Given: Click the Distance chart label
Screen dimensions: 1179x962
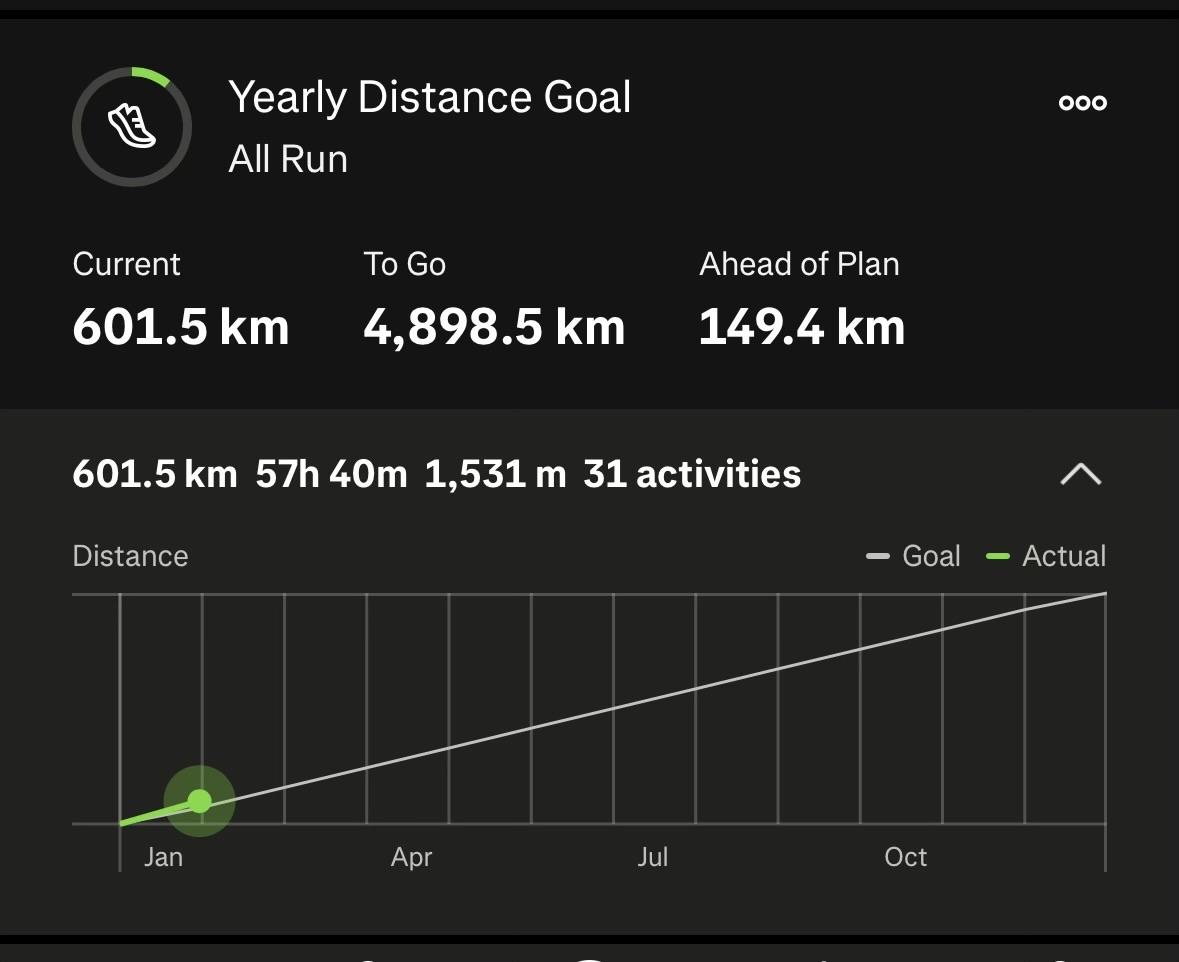Looking at the screenshot, I should (x=130, y=556).
